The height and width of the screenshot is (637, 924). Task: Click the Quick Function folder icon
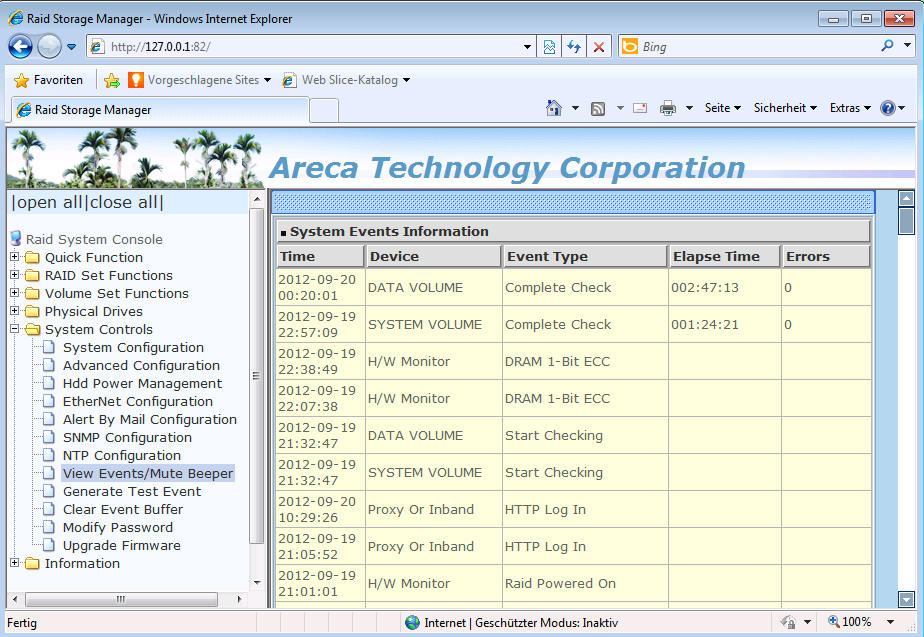click(x=32, y=258)
